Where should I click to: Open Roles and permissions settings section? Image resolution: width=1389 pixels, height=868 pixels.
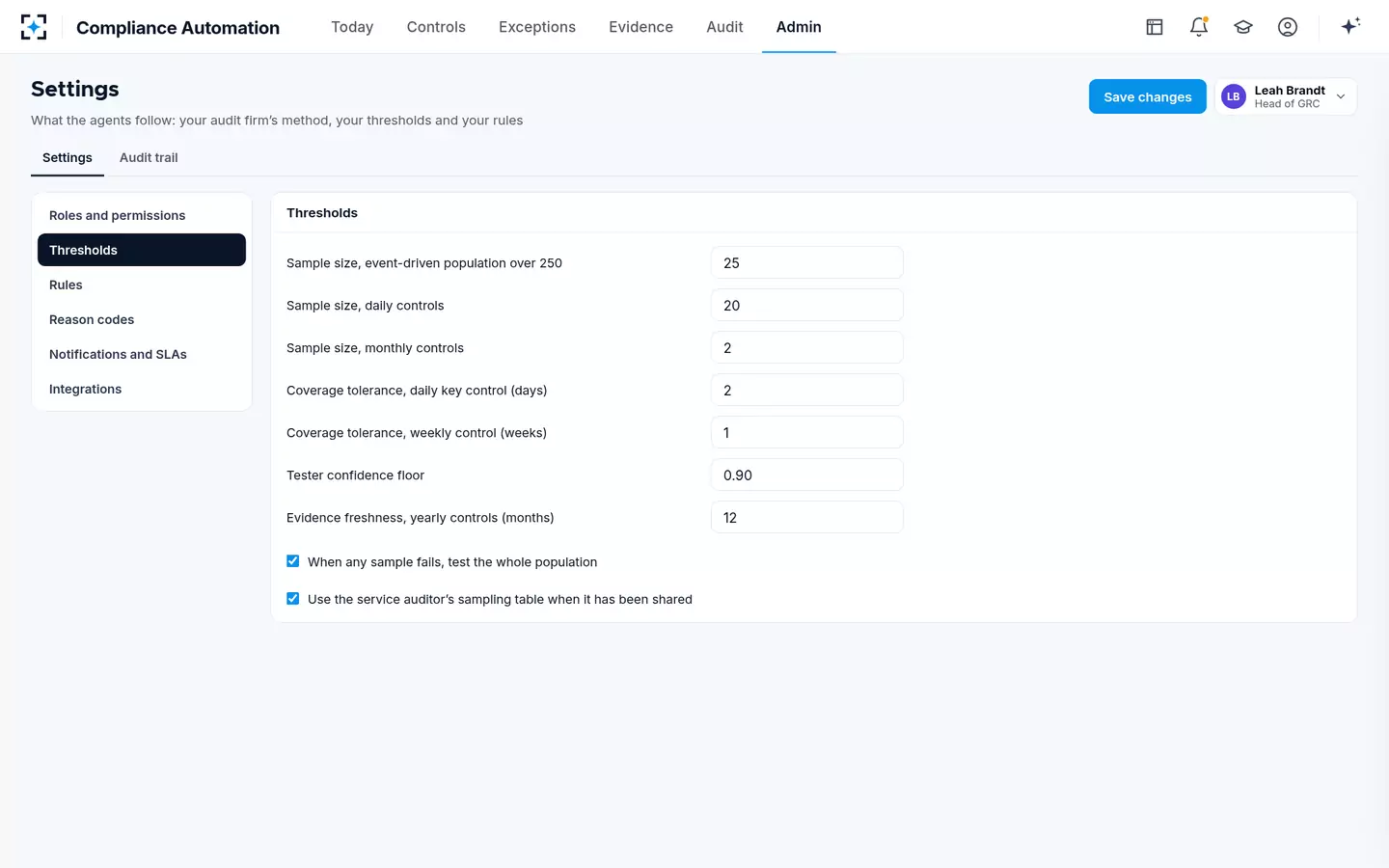pyautogui.click(x=142, y=215)
